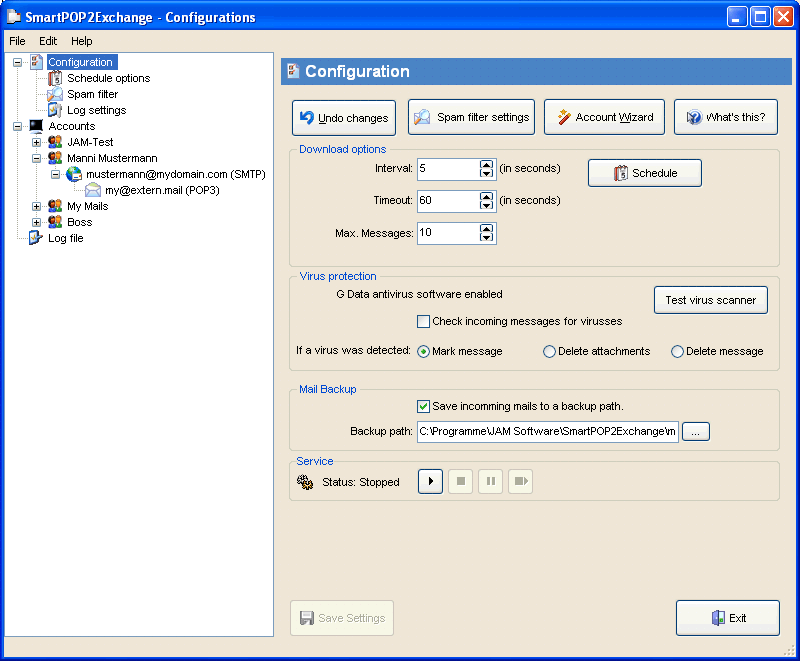The height and width of the screenshot is (661, 800).
Task: Click inside the Timeout input field
Action: coord(448,201)
